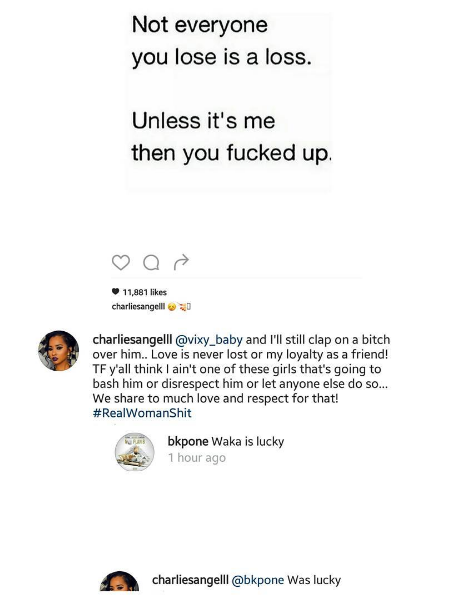
Task: Open charliesangelll profile picture thumbnail
Action: coord(58,351)
